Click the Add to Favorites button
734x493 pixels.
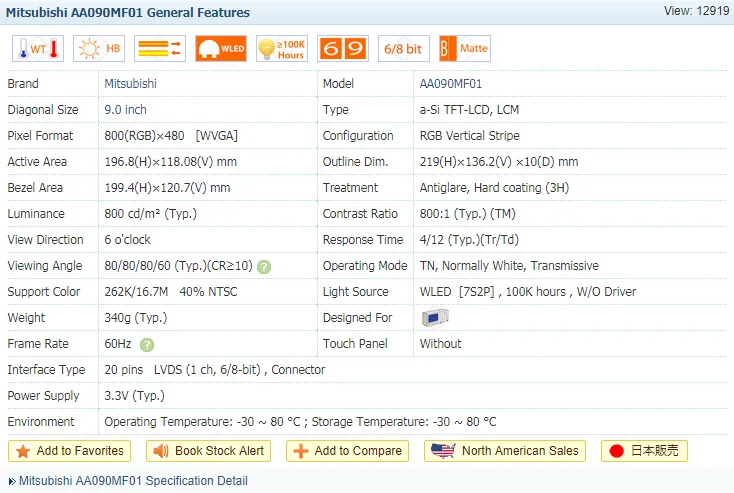[x=69, y=451]
